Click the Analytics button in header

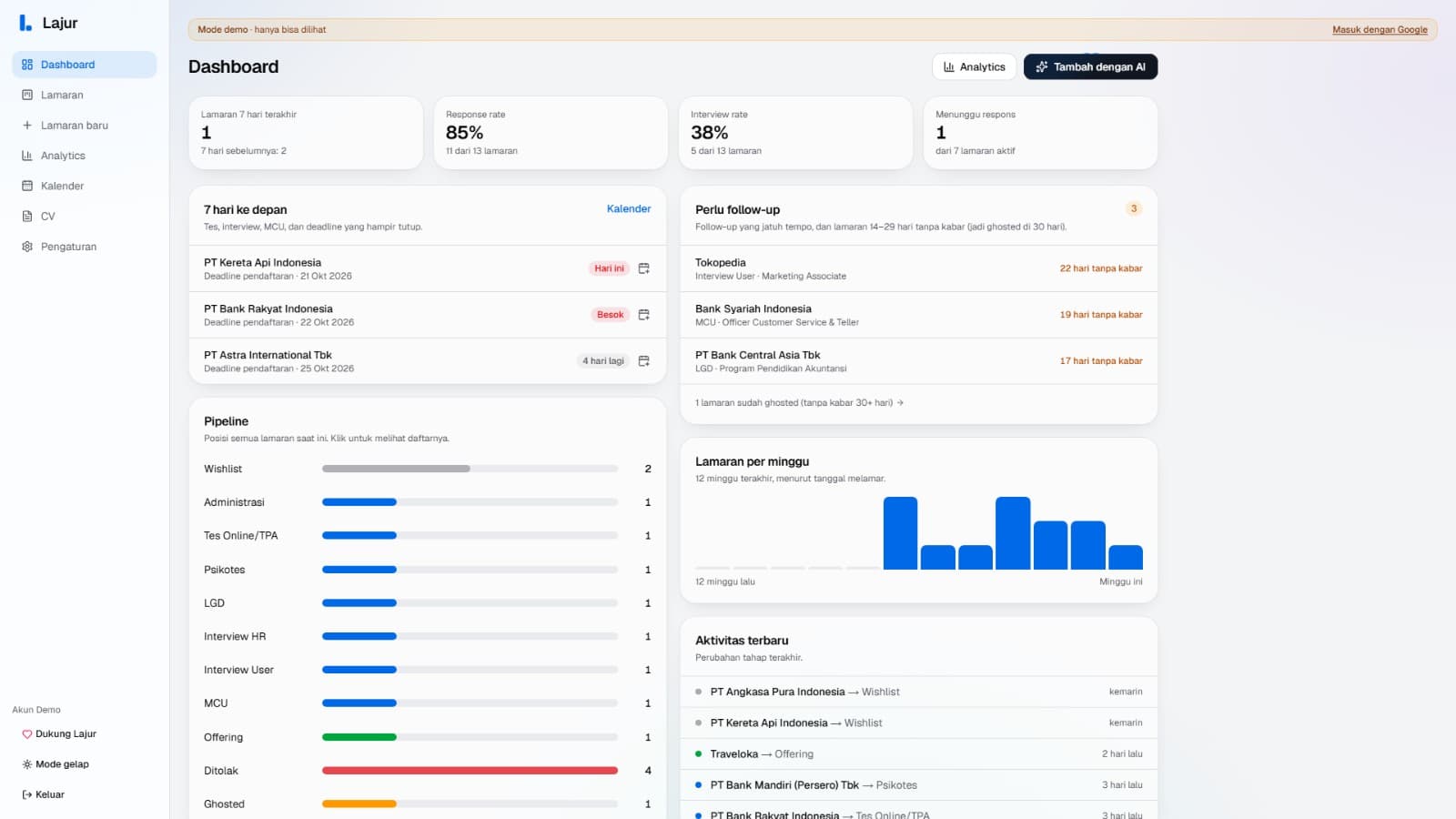[974, 66]
